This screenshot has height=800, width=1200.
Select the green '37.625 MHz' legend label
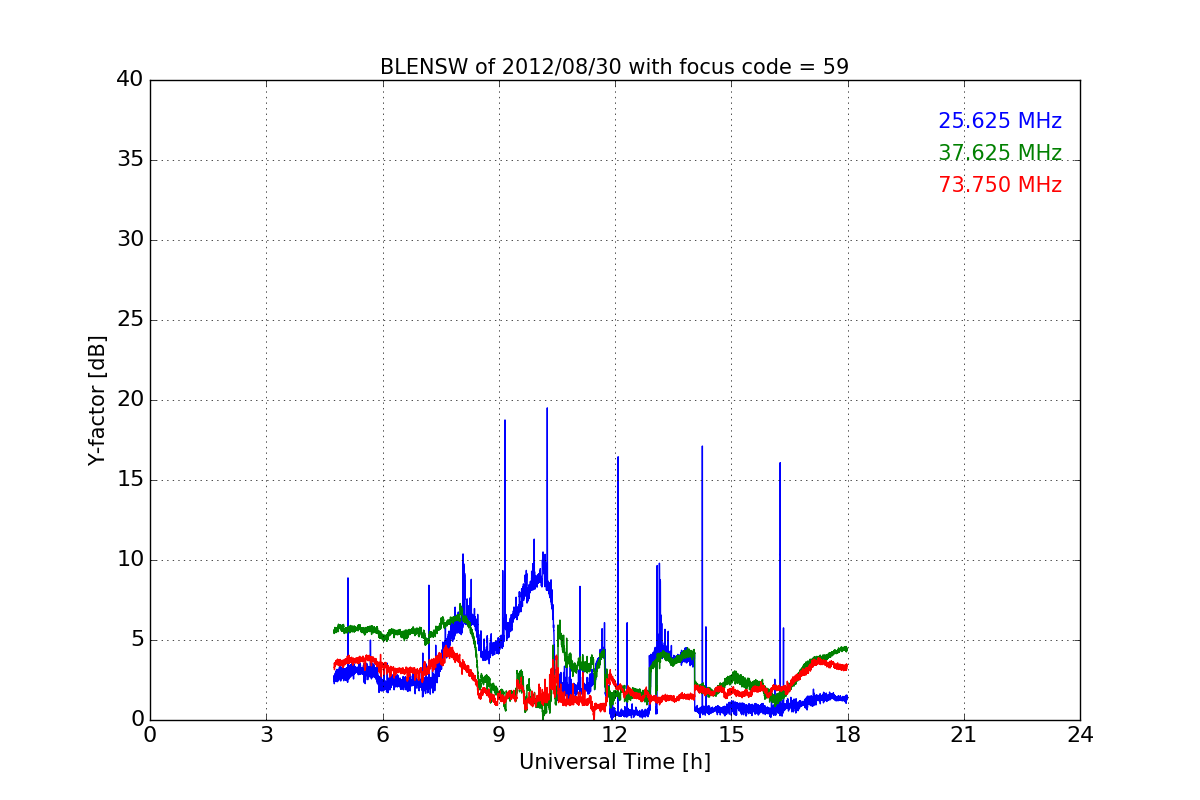click(x=1000, y=153)
